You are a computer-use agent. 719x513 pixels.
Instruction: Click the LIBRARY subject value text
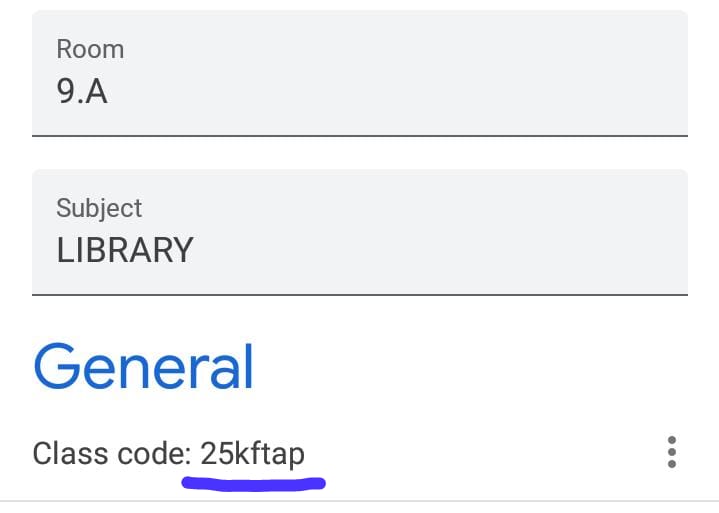click(125, 250)
